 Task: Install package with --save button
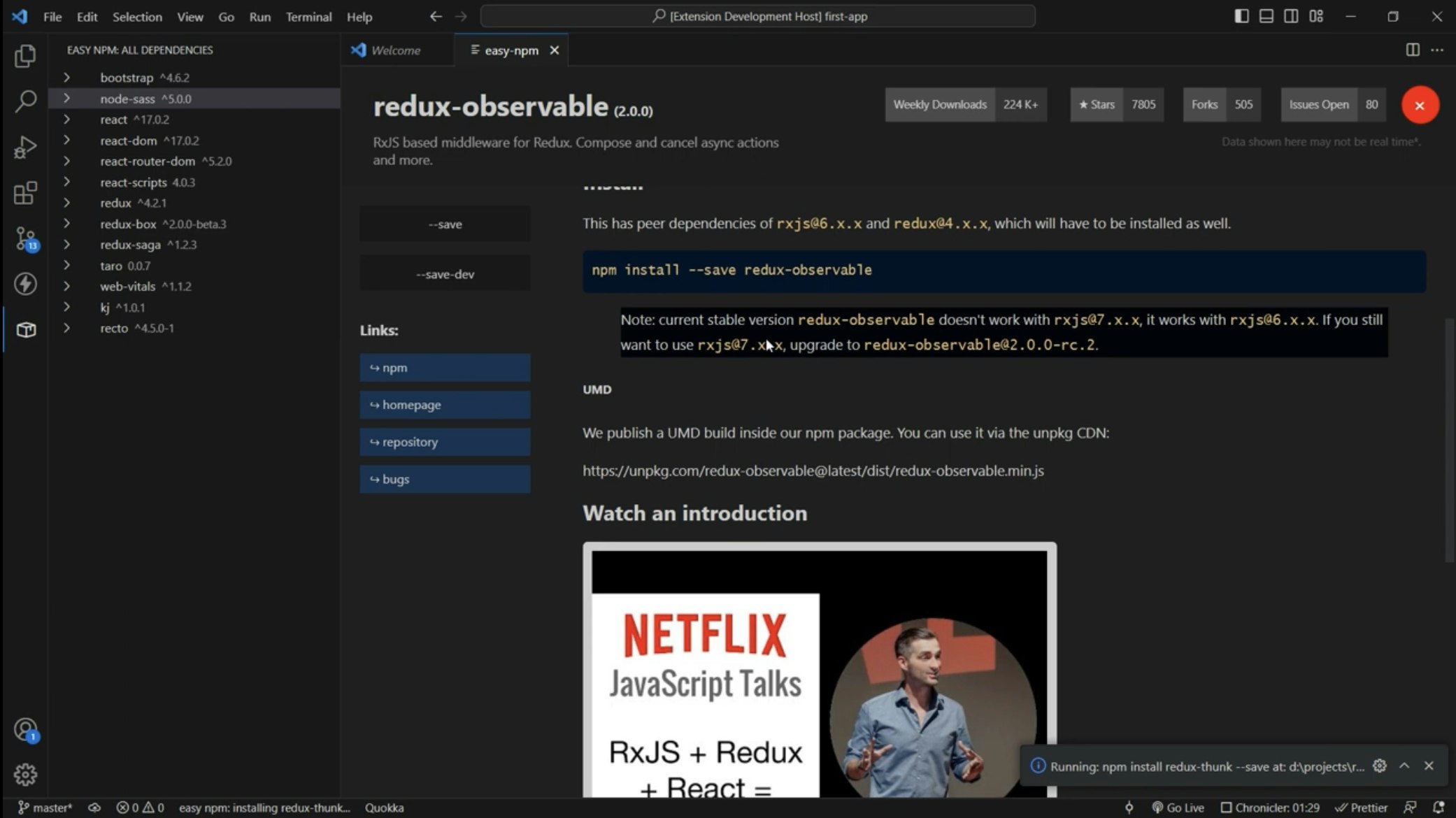point(445,224)
